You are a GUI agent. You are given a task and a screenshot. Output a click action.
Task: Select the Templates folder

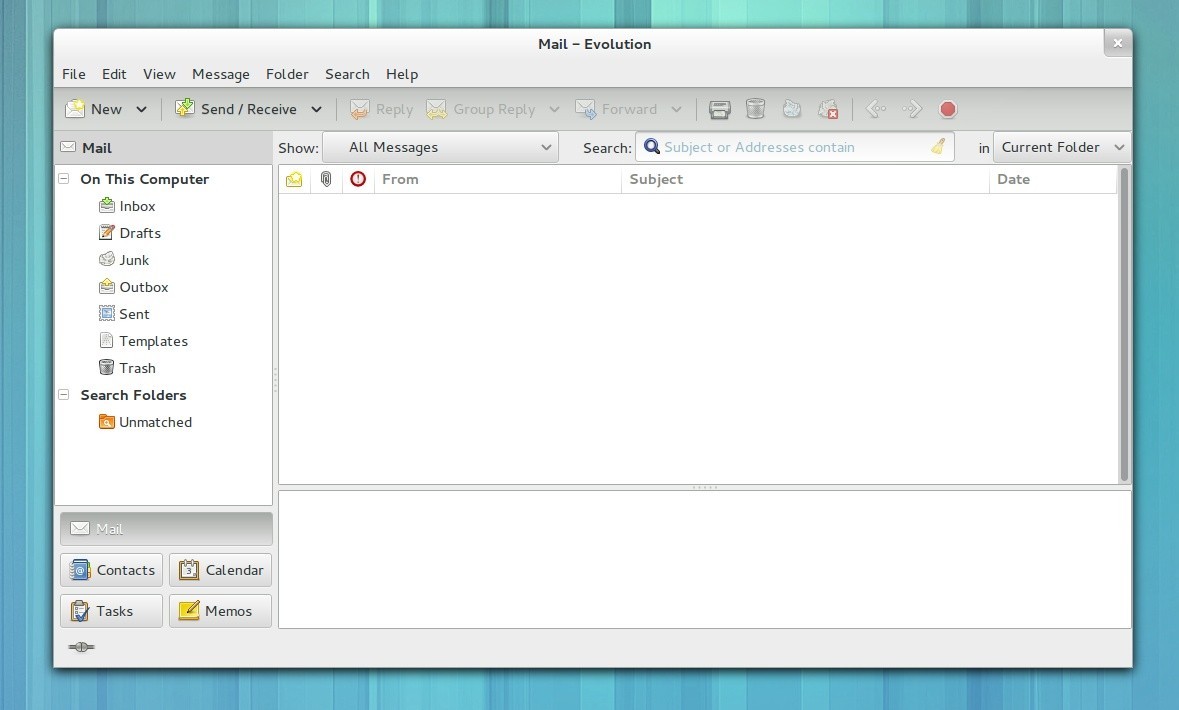[x=144, y=341]
